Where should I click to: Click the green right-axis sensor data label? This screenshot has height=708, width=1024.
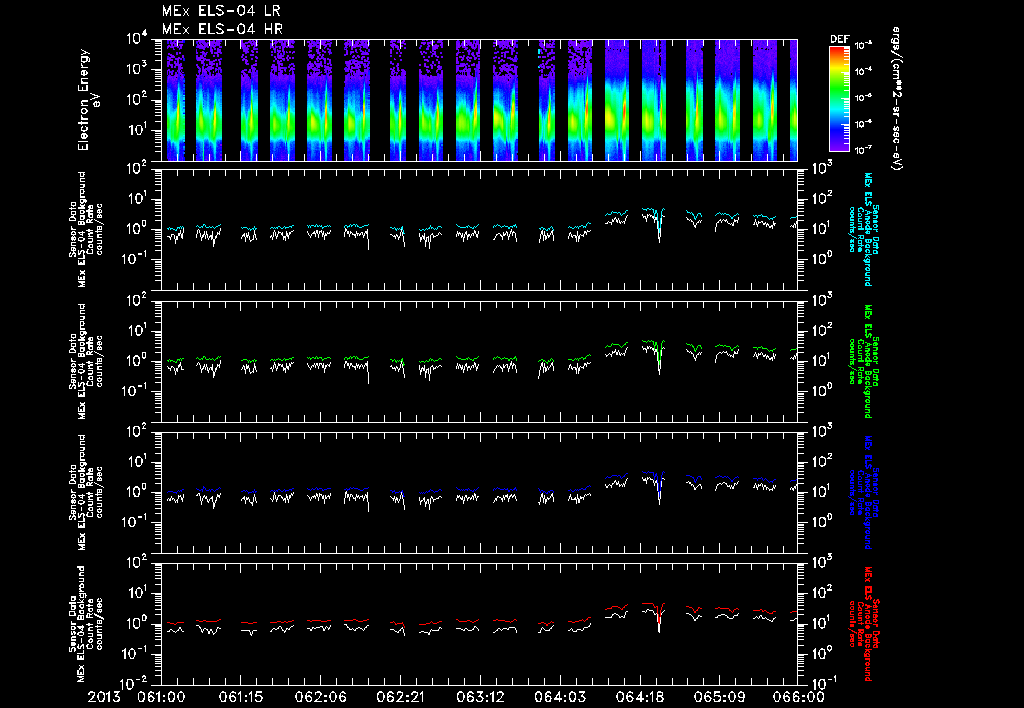point(867,361)
